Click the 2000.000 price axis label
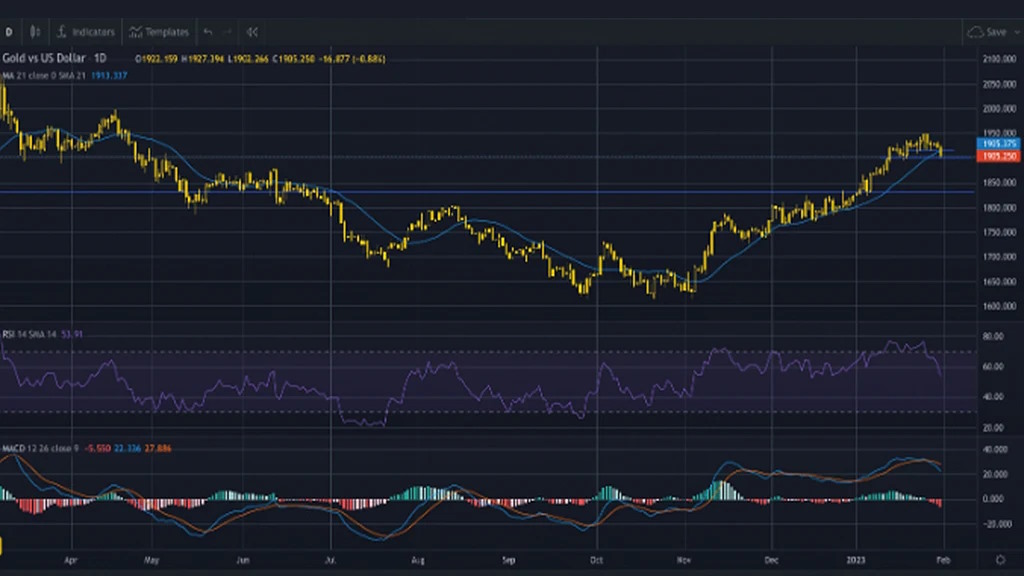 pyautogui.click(x=999, y=109)
